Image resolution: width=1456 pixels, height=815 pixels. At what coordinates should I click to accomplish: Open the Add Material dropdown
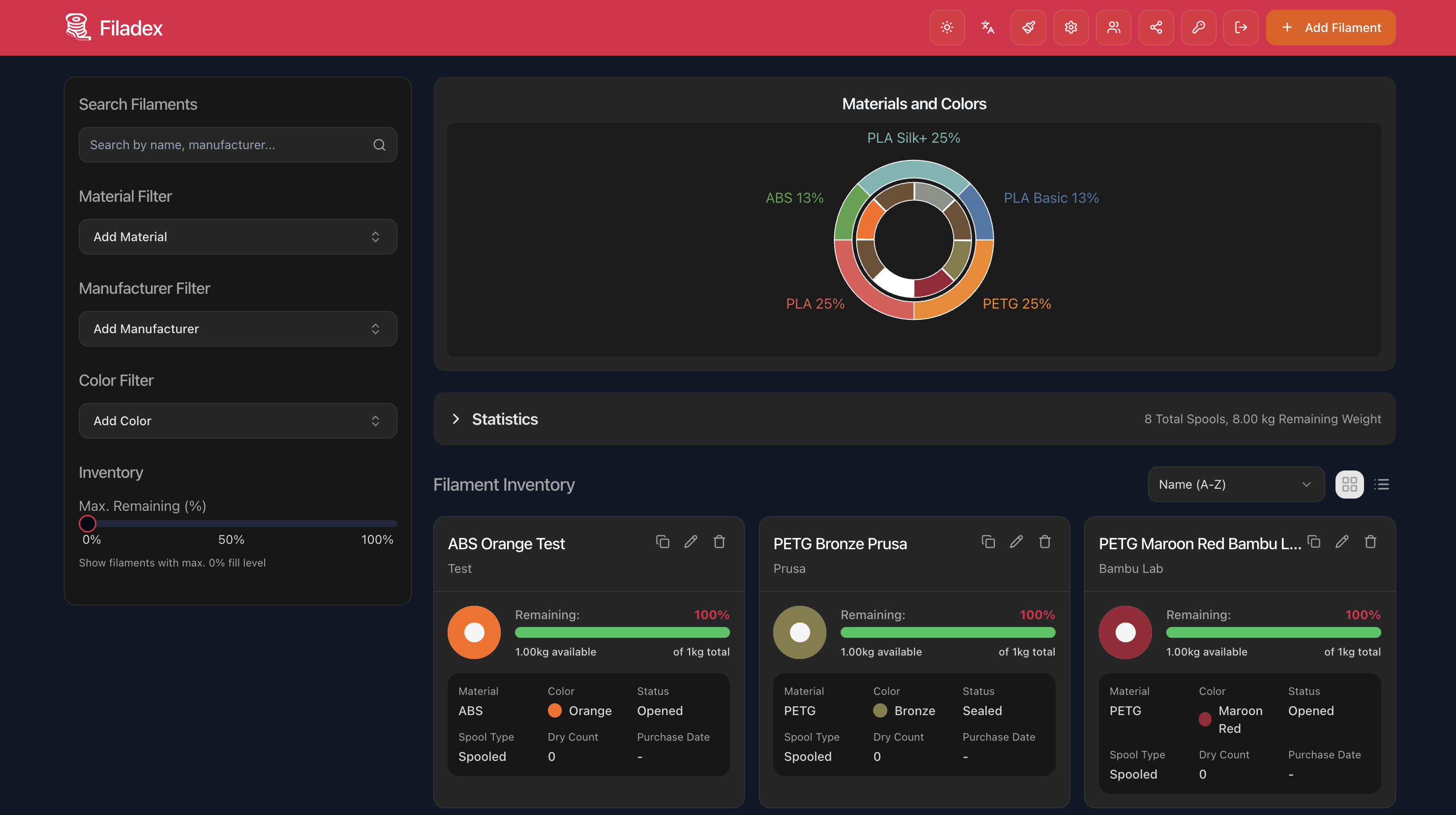pyautogui.click(x=238, y=236)
